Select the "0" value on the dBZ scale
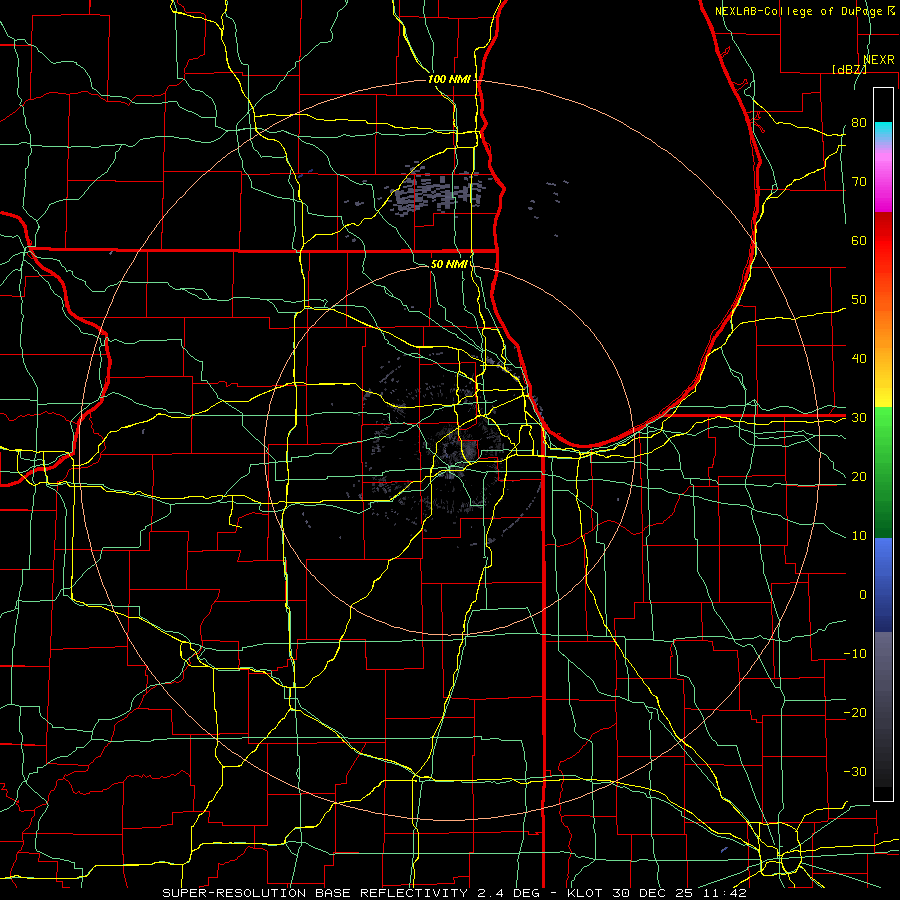This screenshot has height=900, width=900. [863, 595]
